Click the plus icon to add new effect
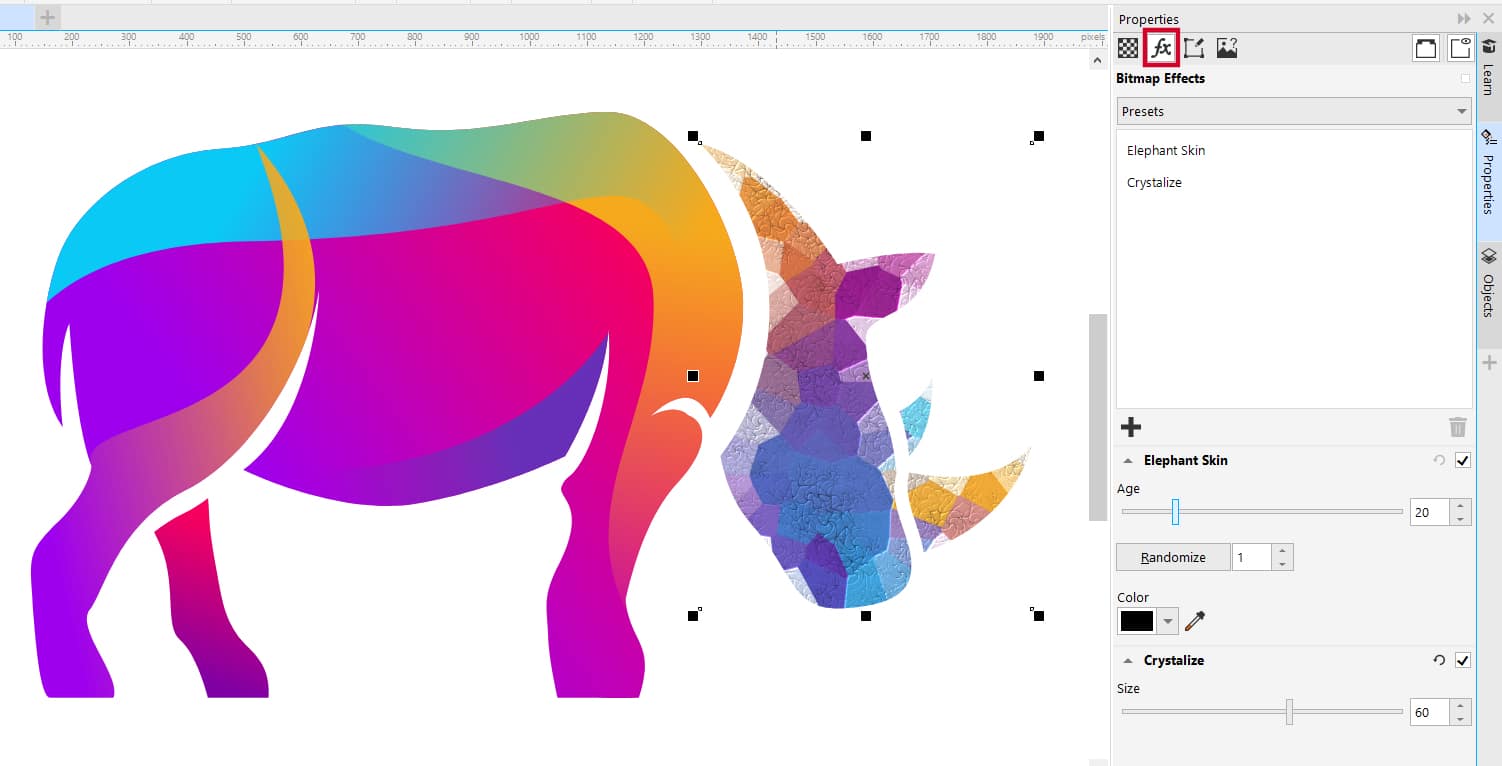The height and width of the screenshot is (766, 1502). click(1131, 427)
